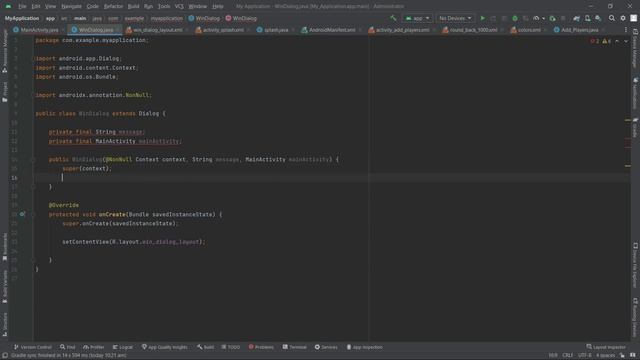Toggle the Bookmarks side panel
The height and width of the screenshot is (360, 640).
click(x=5, y=247)
